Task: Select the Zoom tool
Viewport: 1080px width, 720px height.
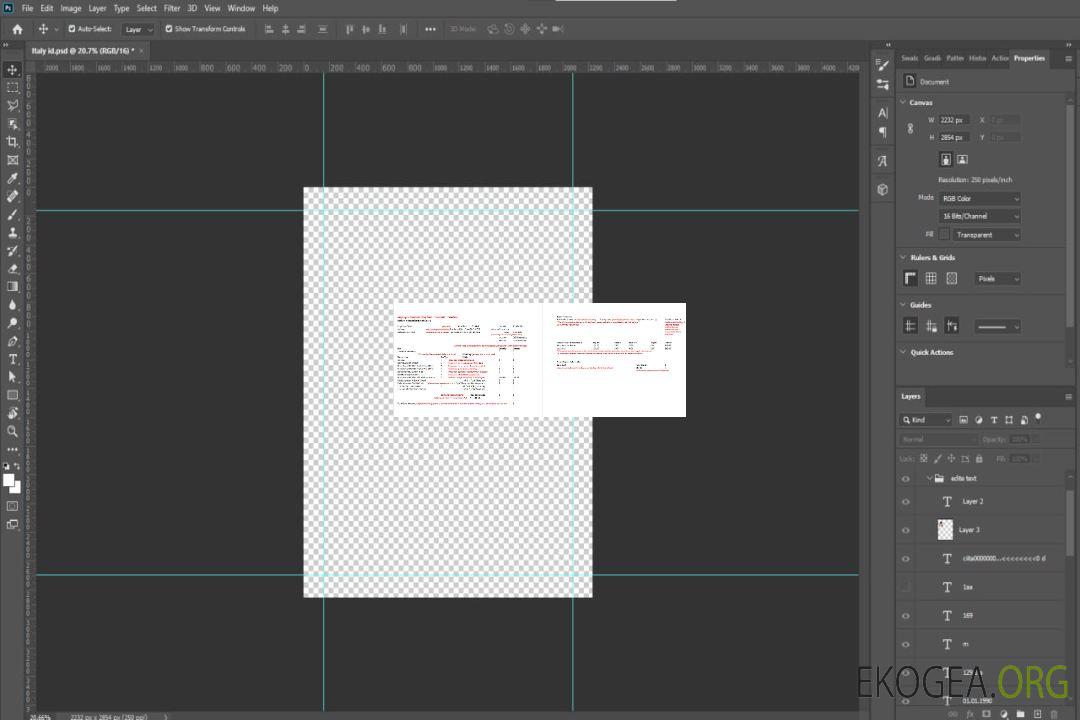Action: tap(13, 431)
